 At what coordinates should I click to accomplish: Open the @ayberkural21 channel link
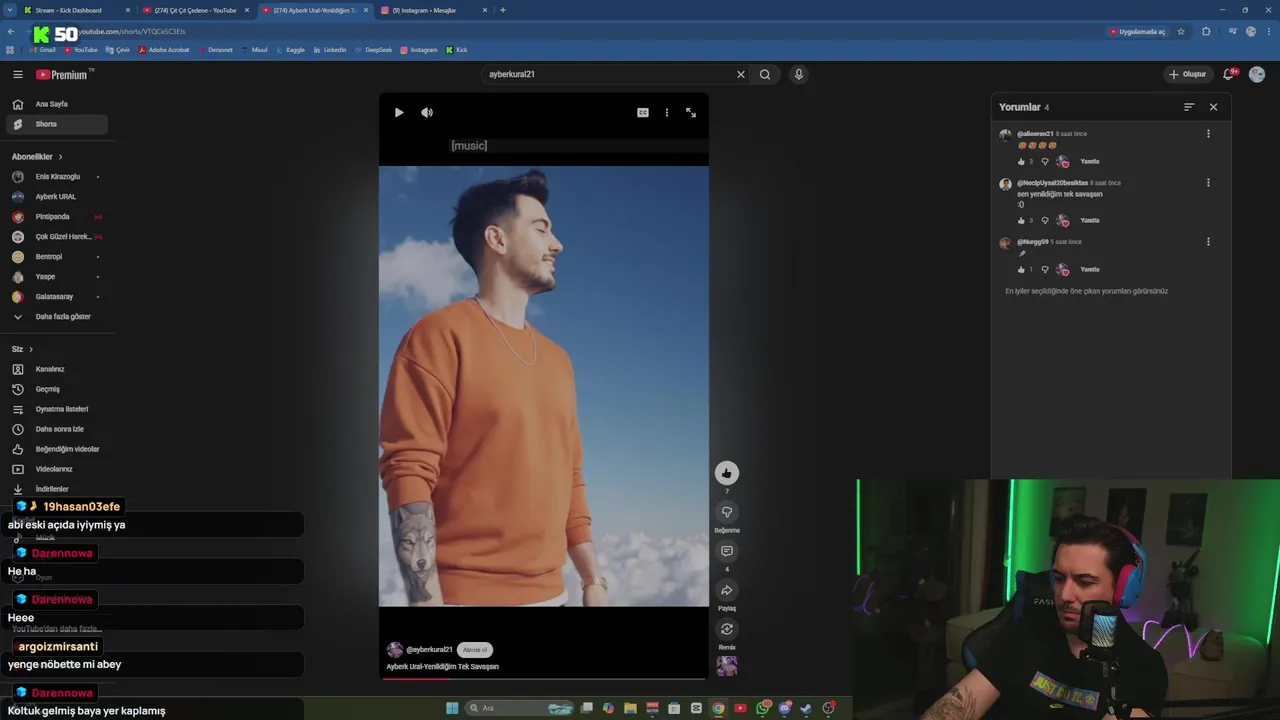point(429,650)
